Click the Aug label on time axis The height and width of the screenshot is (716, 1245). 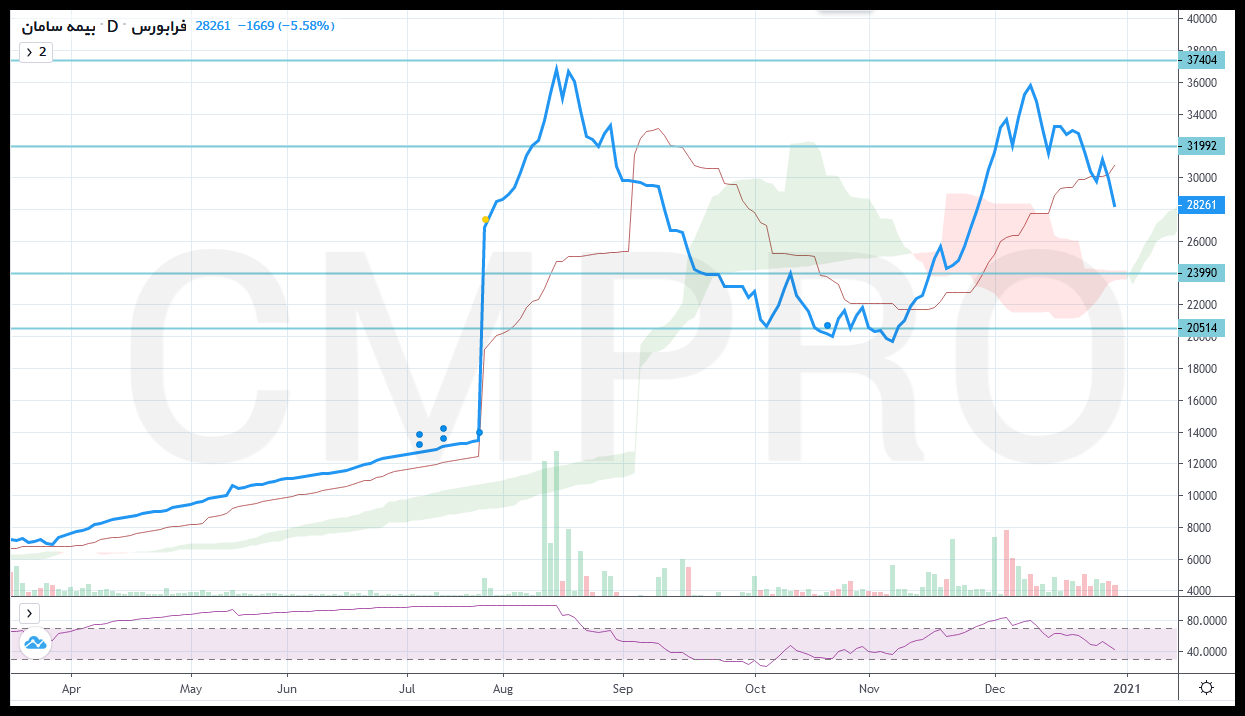point(503,688)
